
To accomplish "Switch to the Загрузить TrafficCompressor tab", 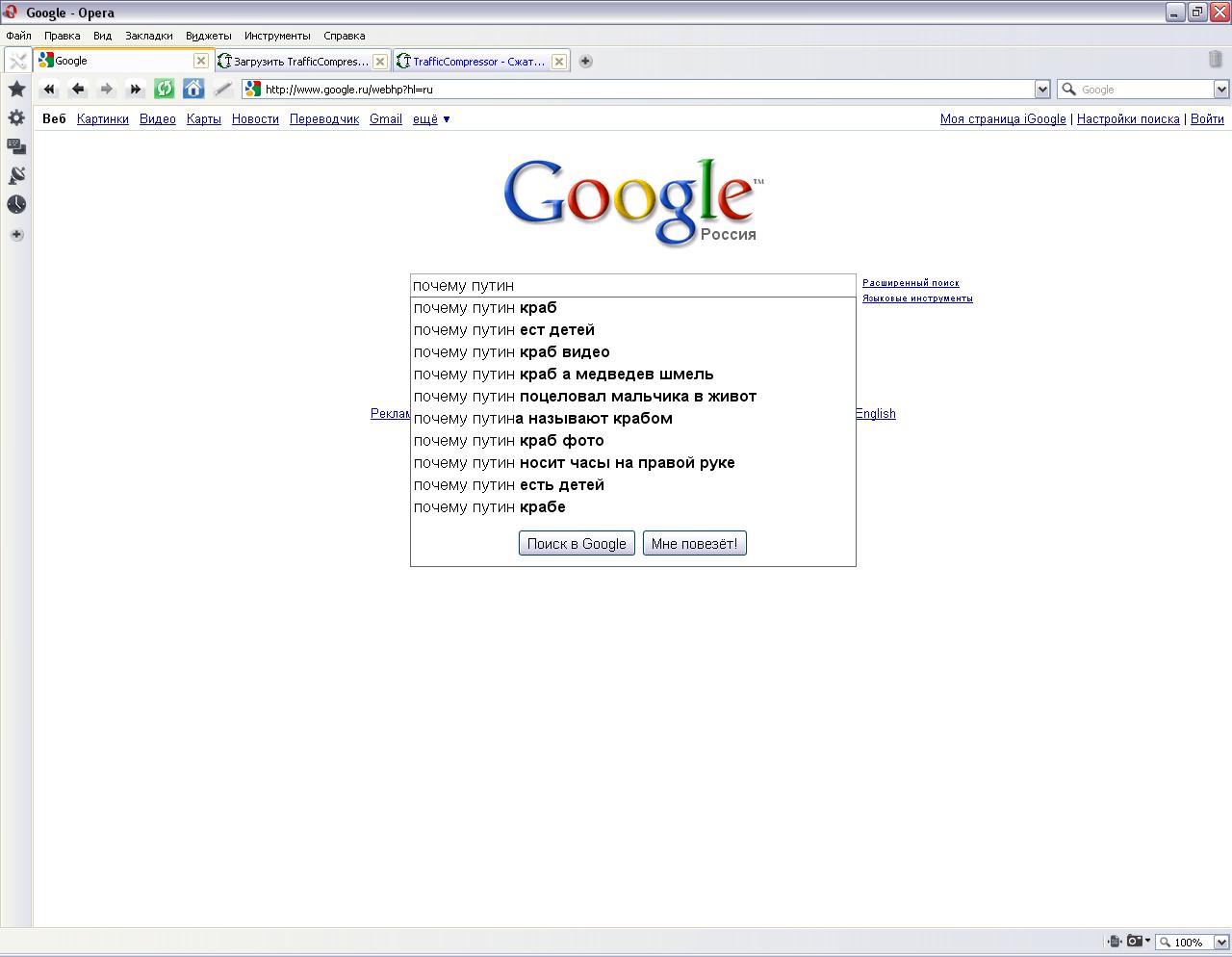I will [x=300, y=61].
